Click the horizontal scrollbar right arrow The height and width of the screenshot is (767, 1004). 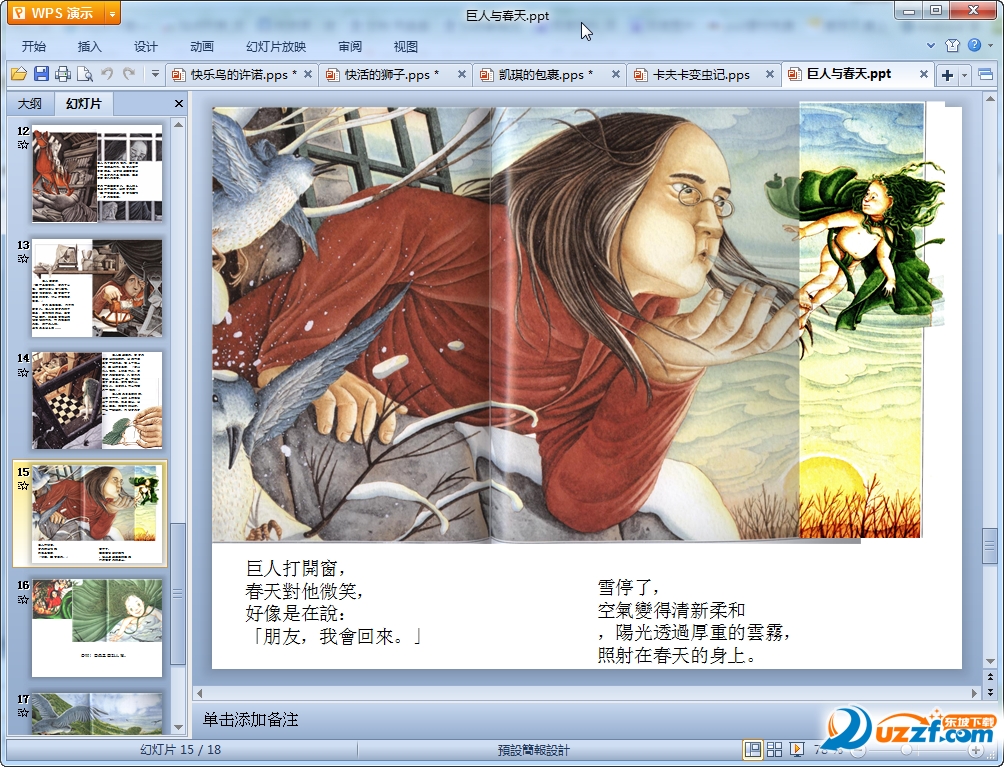point(974,693)
